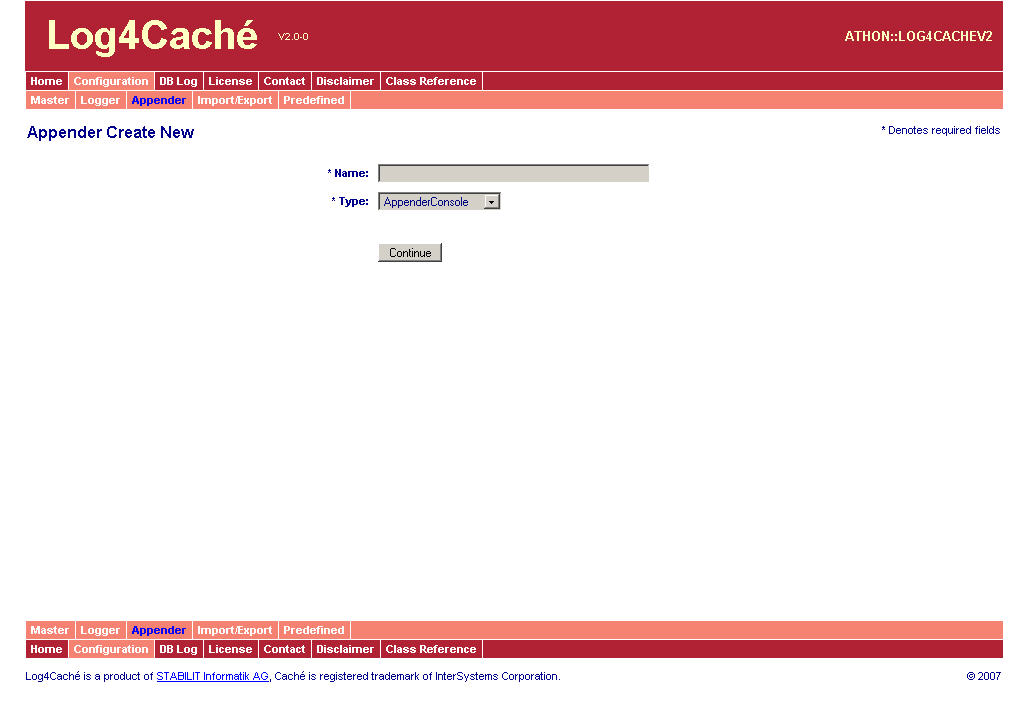Open DB Log in the bottom menu

(178, 649)
